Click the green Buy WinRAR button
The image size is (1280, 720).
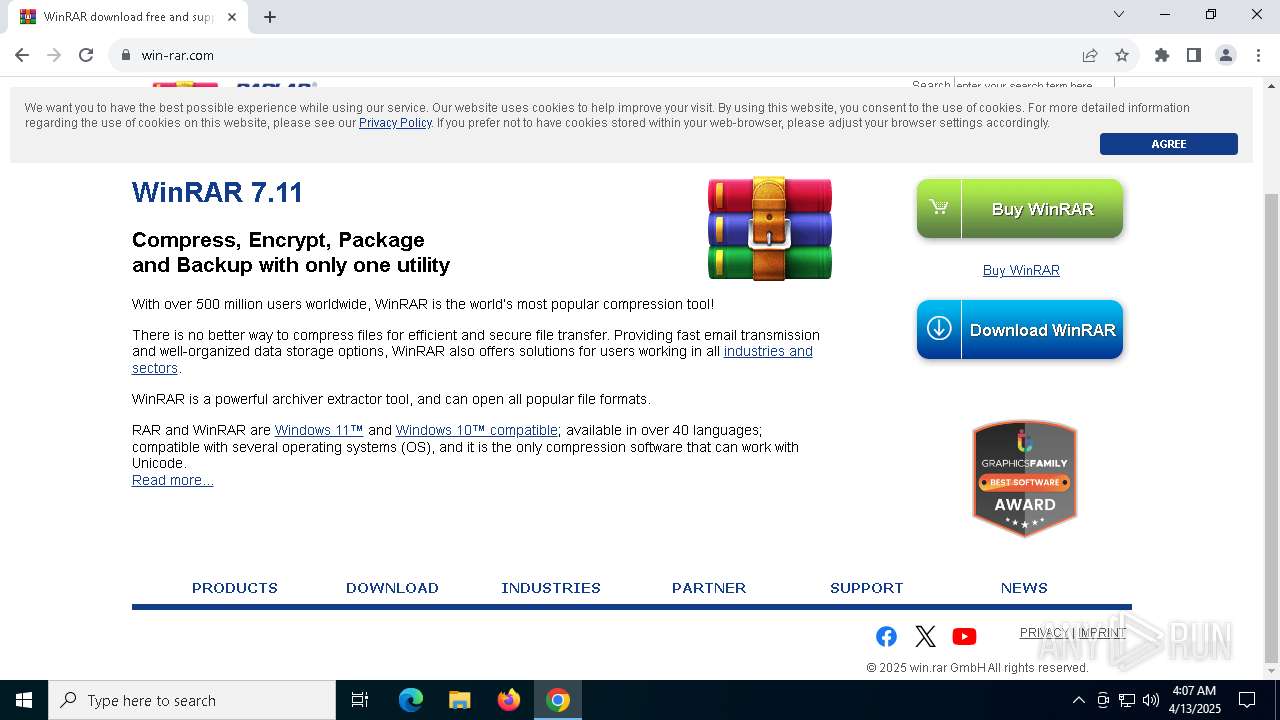1020,209
